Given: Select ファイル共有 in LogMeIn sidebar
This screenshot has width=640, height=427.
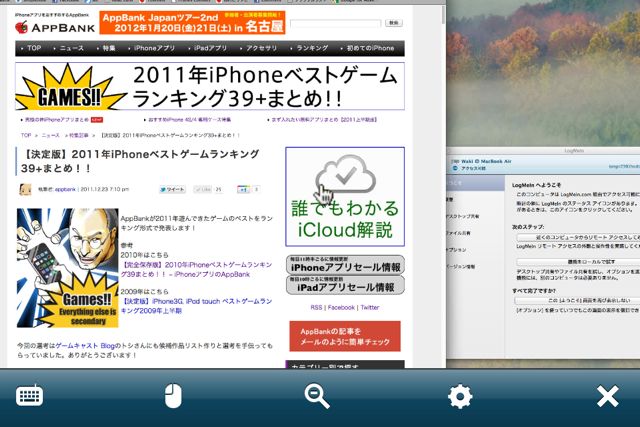Looking at the screenshot, I should [x=459, y=233].
